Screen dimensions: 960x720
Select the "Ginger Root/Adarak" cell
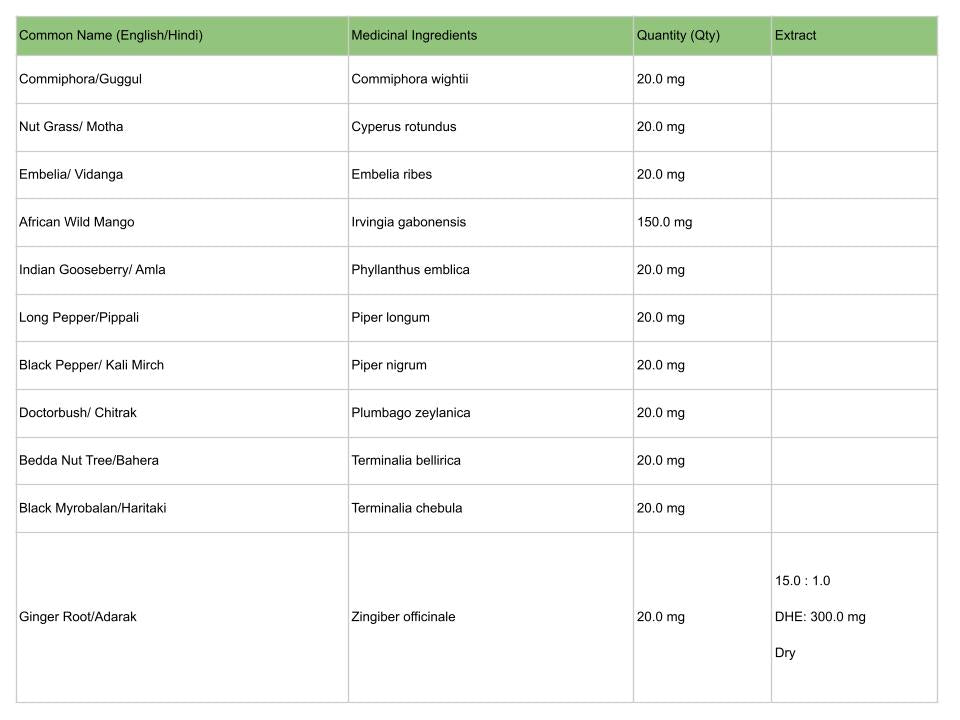click(78, 617)
